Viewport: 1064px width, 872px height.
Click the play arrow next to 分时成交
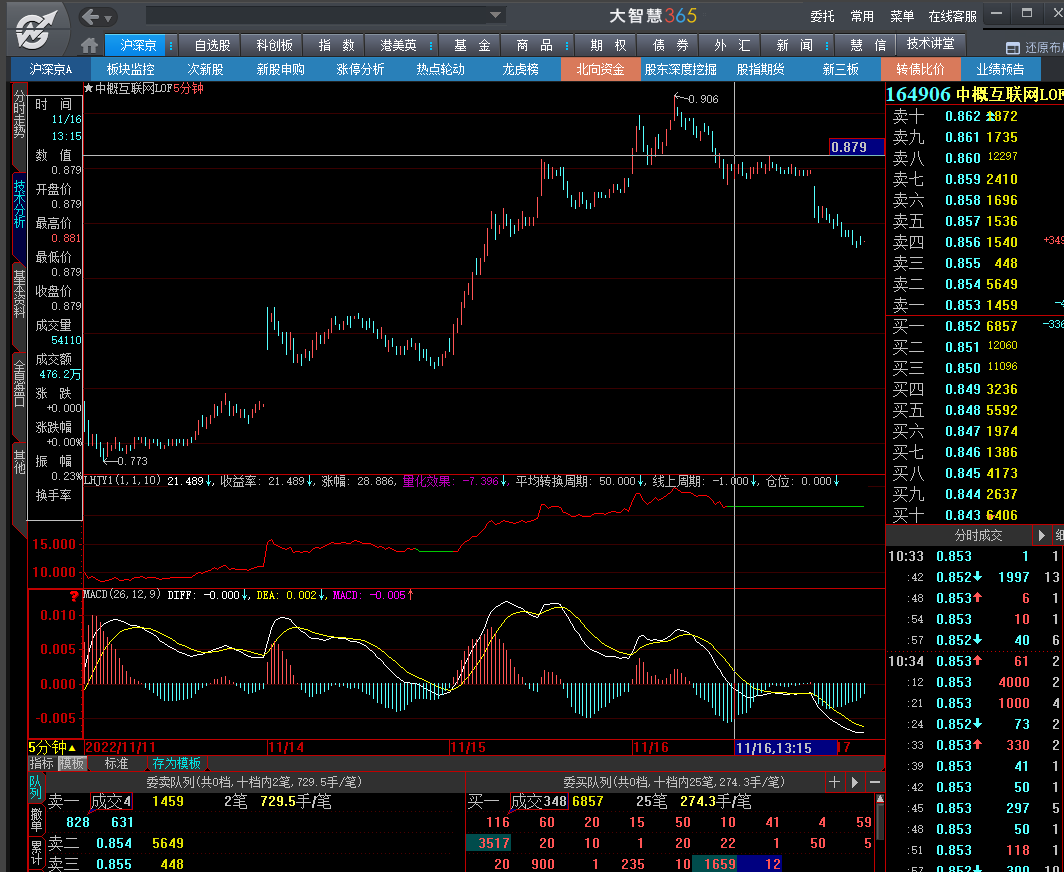point(1041,536)
